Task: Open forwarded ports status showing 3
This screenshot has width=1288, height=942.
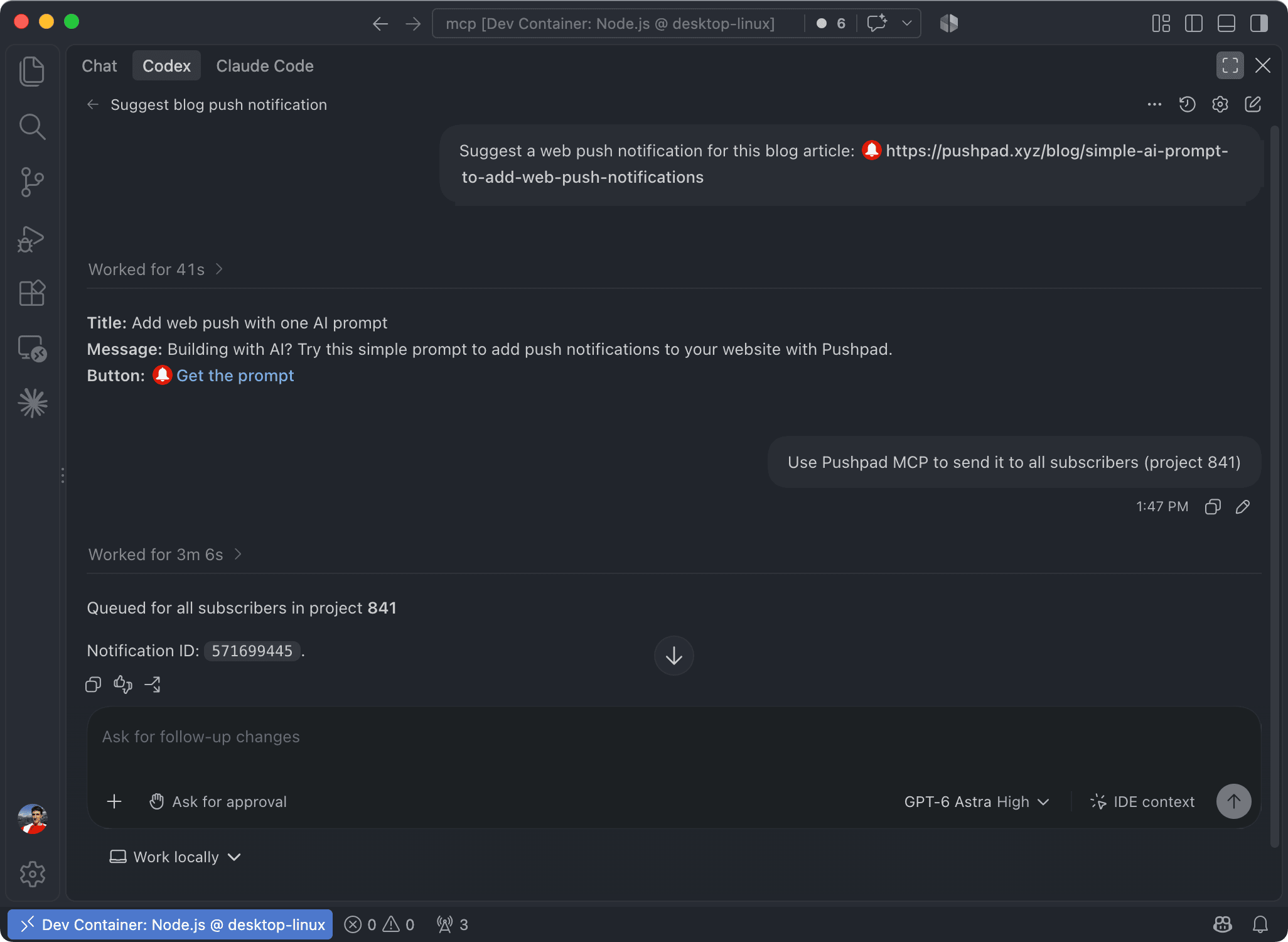Action: tap(452, 924)
